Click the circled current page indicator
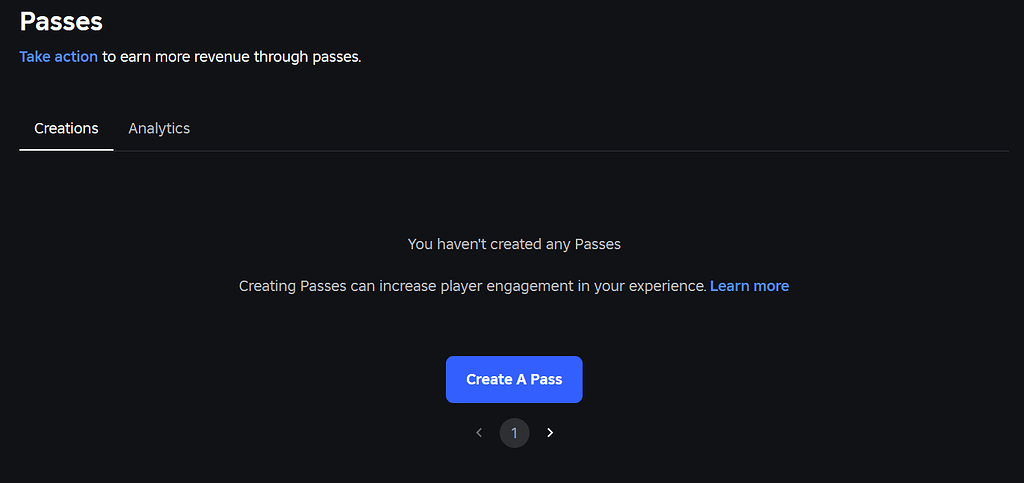 [x=514, y=433]
